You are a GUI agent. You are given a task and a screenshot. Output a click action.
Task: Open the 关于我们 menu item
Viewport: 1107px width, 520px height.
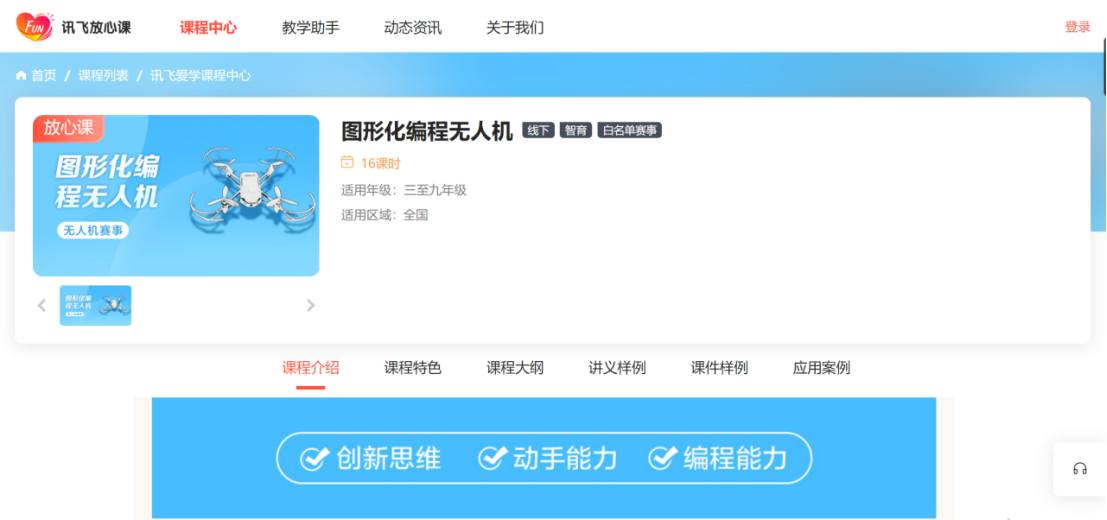point(514,28)
